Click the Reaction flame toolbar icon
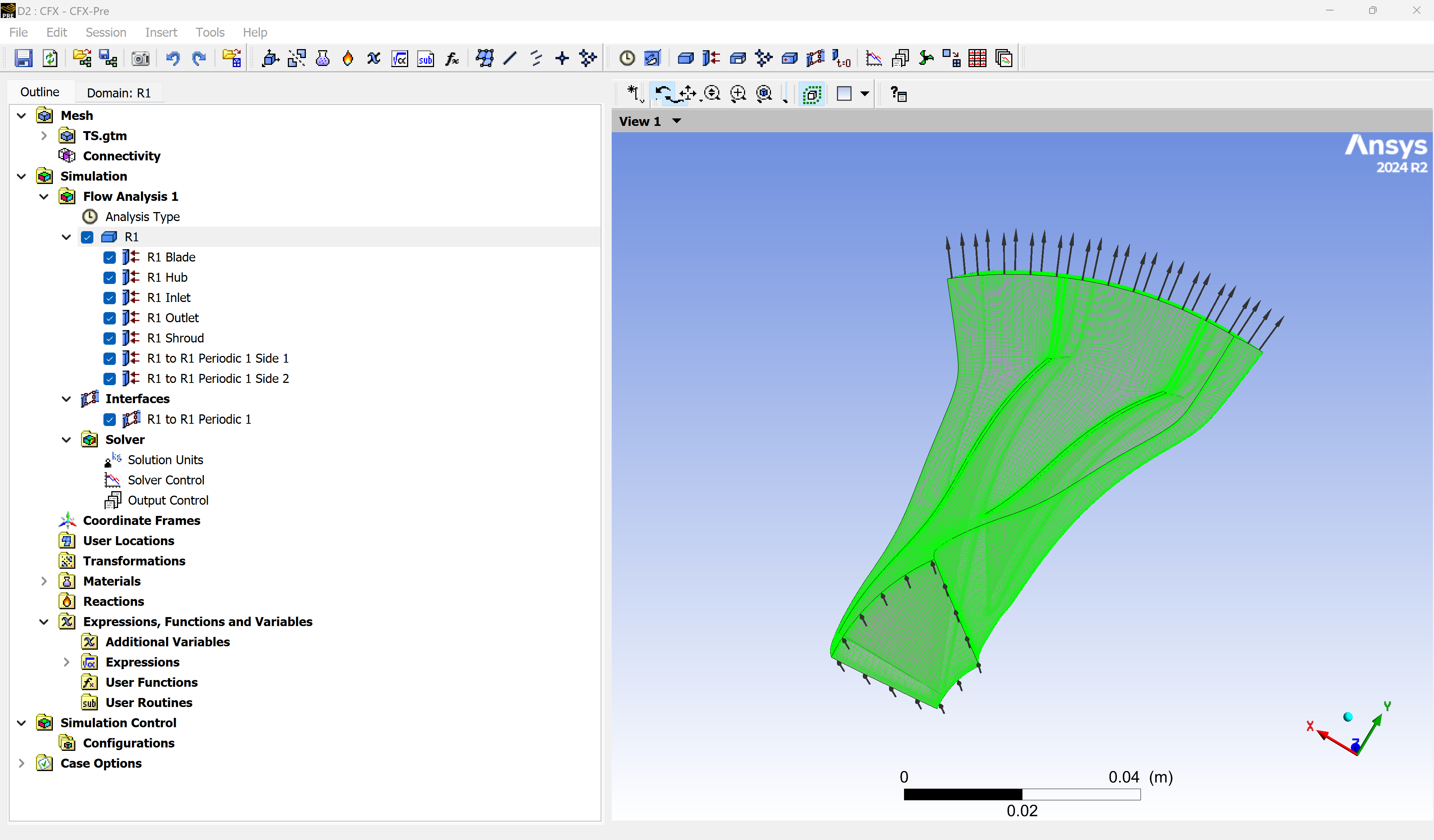 point(348,58)
